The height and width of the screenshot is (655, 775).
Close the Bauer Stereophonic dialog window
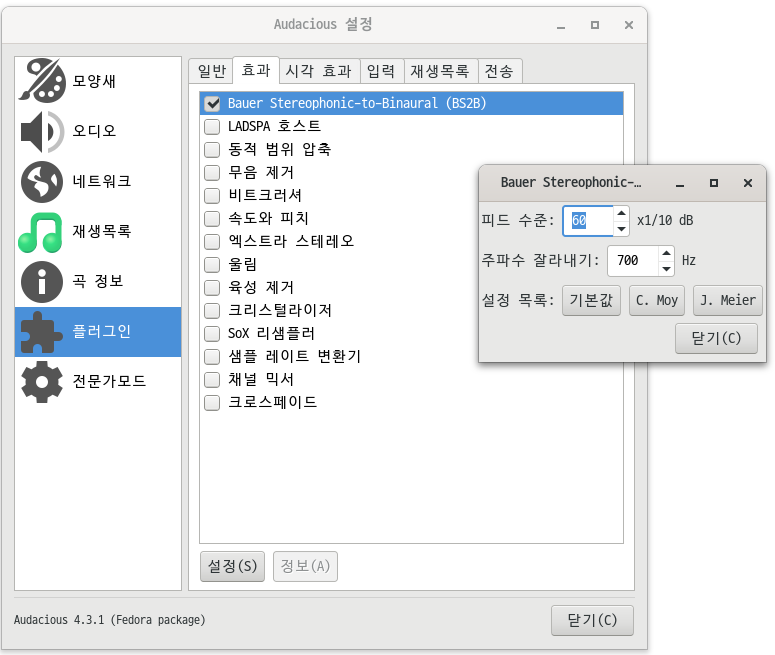pos(748,183)
